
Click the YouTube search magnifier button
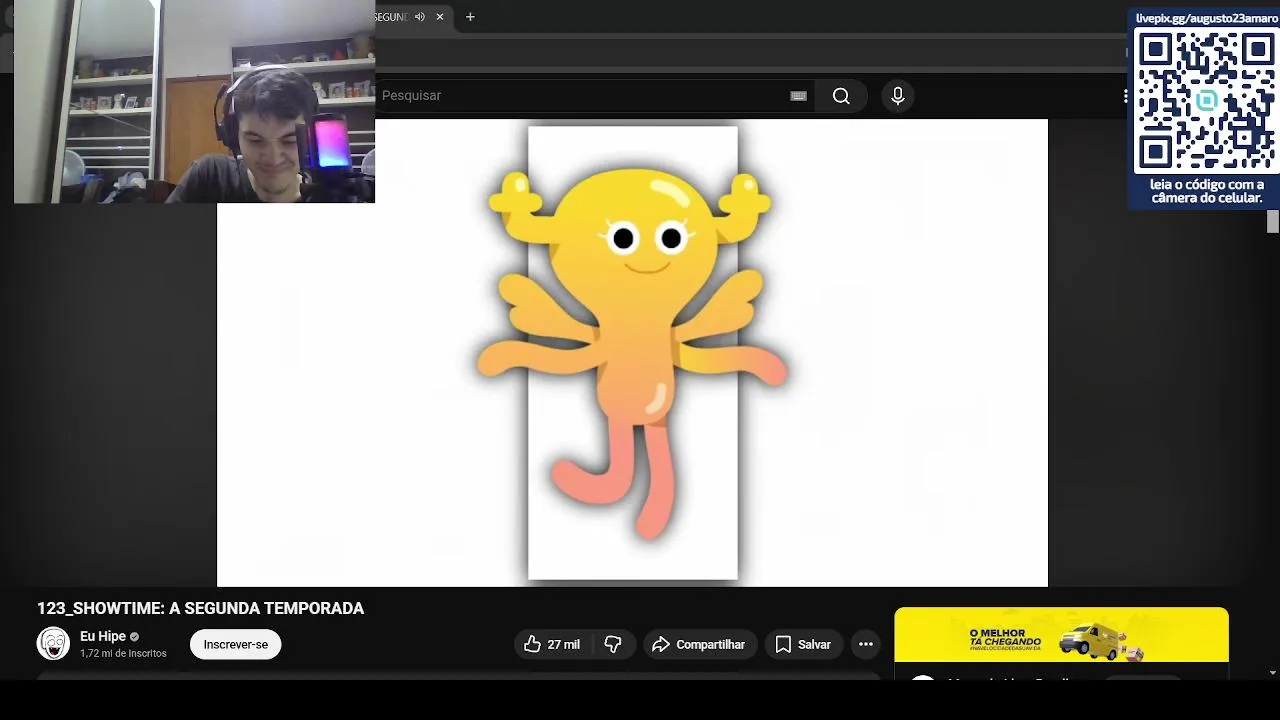[x=841, y=96]
